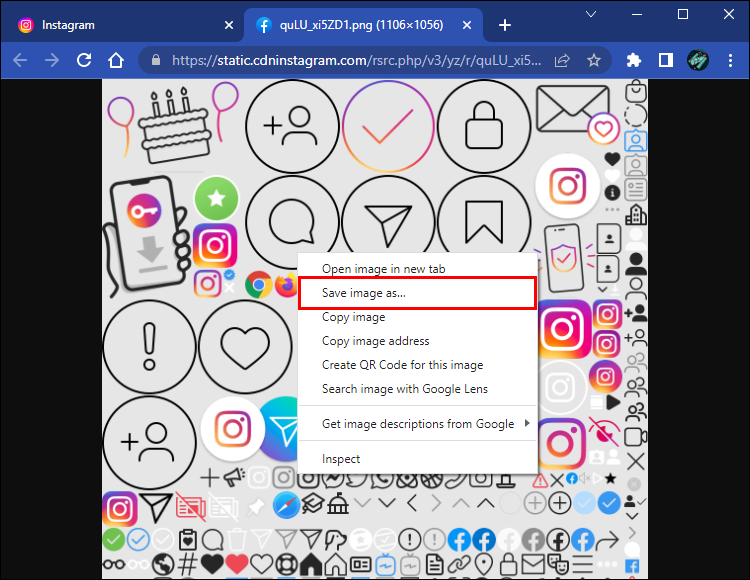Share this page via share icon
The height and width of the screenshot is (580, 750).
[562, 60]
